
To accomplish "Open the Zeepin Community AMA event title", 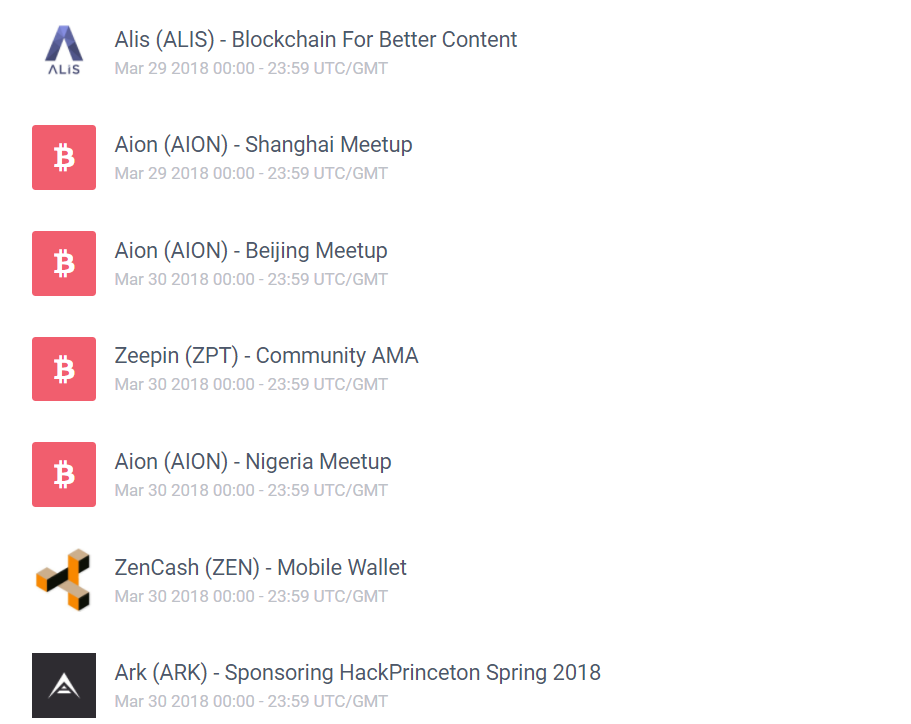I will [x=266, y=356].
